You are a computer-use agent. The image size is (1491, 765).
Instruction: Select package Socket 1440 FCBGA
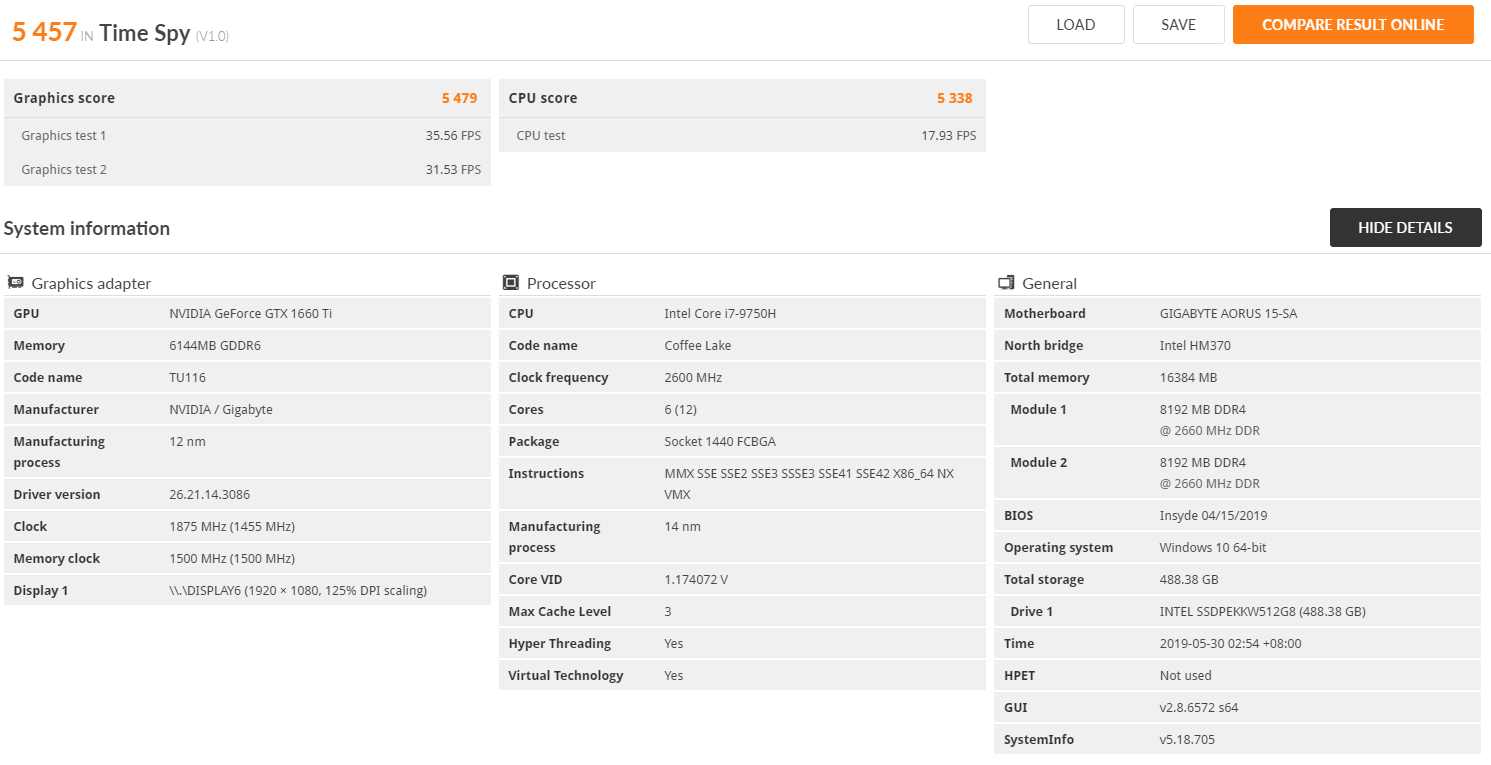tap(720, 441)
